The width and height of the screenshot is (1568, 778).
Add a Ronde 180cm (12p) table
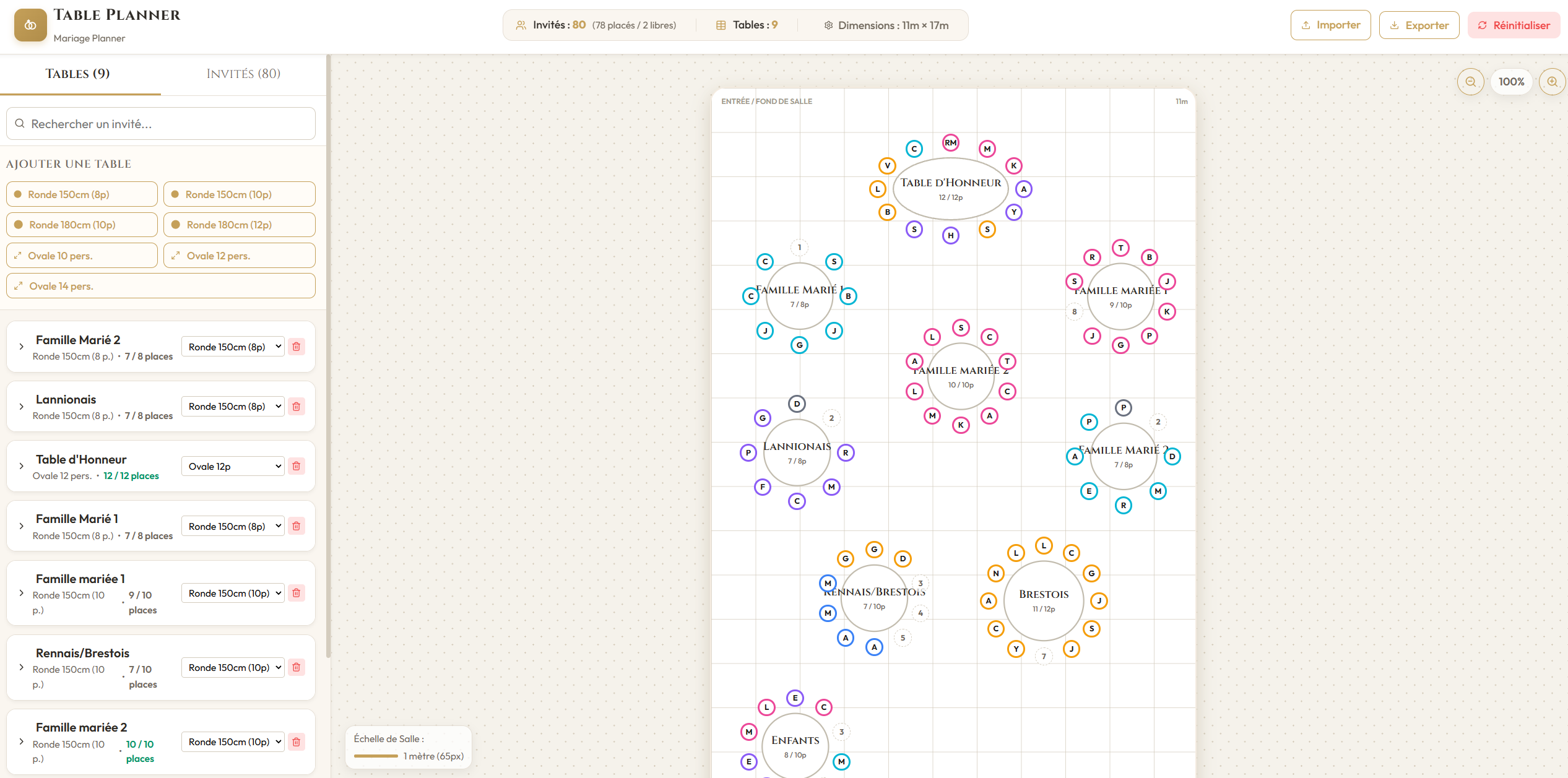240,225
